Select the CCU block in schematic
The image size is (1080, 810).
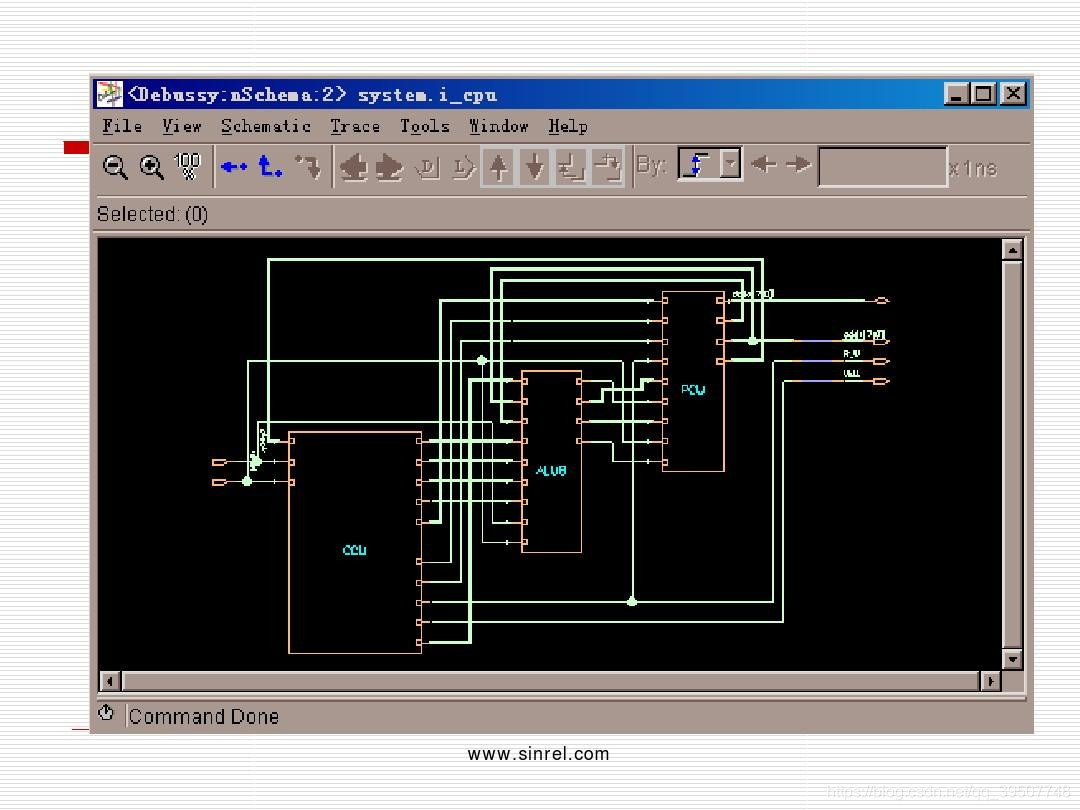(x=355, y=543)
